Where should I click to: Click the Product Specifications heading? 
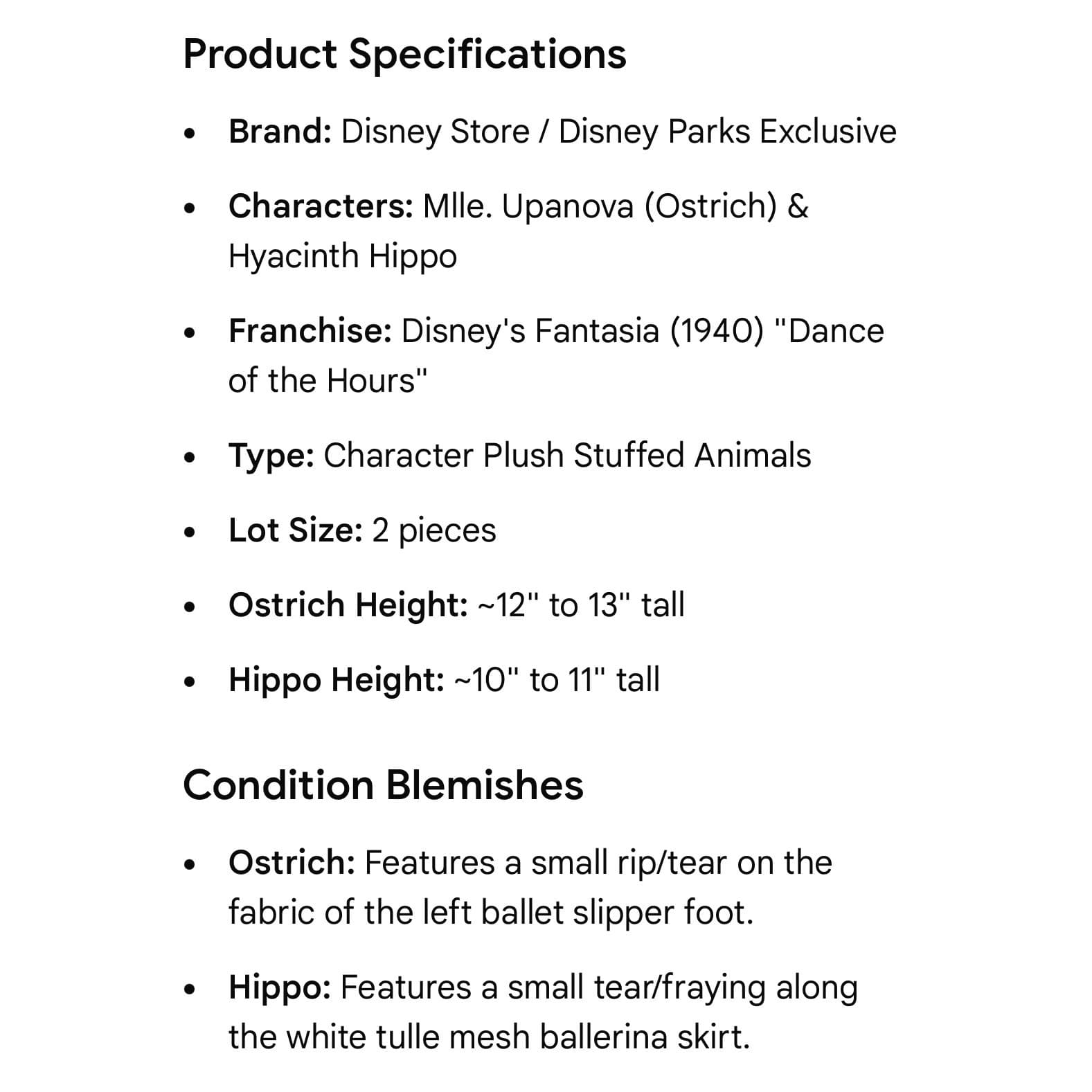pos(404,54)
